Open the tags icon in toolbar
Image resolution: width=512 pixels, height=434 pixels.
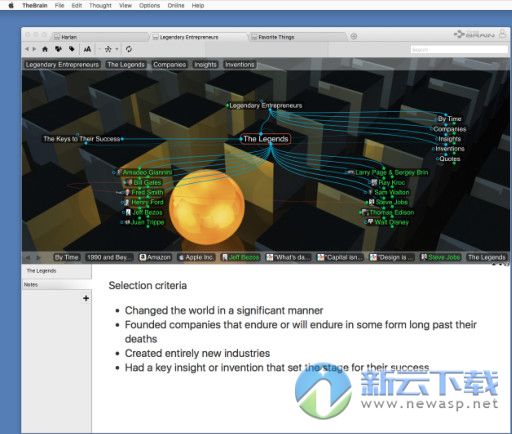71,49
